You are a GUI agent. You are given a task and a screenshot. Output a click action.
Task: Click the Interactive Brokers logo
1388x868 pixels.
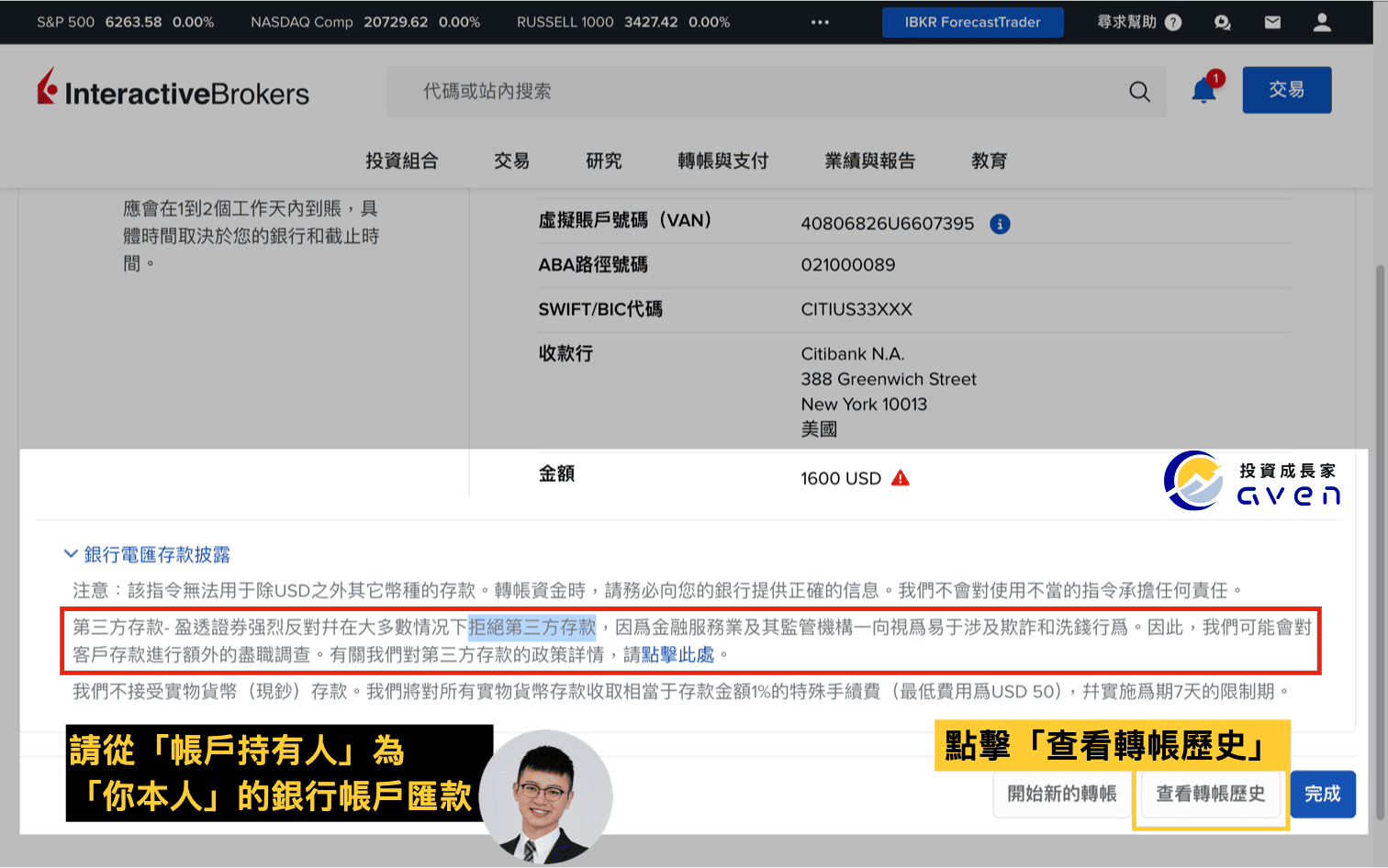(173, 88)
